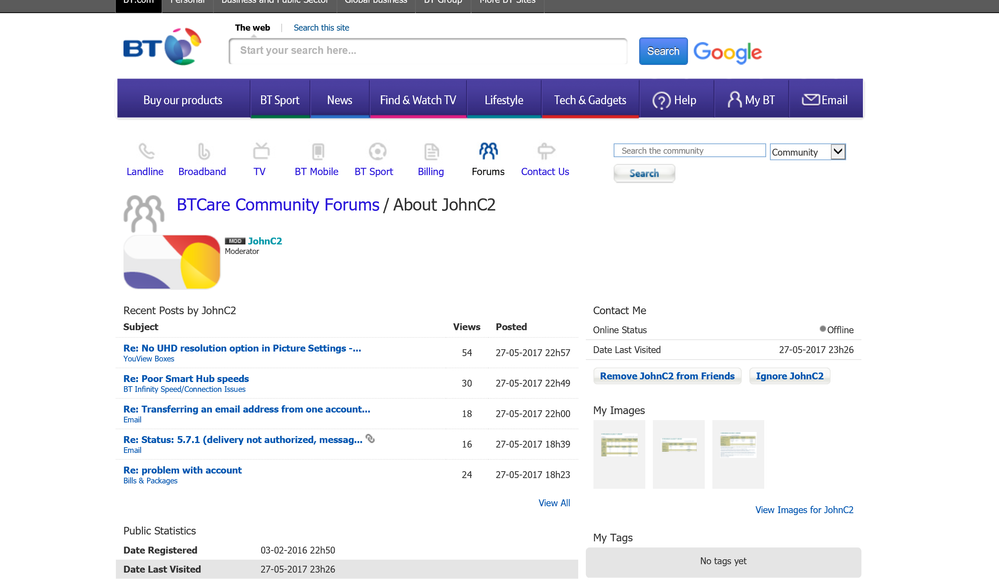
Task: Open Contact Us text link
Action: (545, 171)
